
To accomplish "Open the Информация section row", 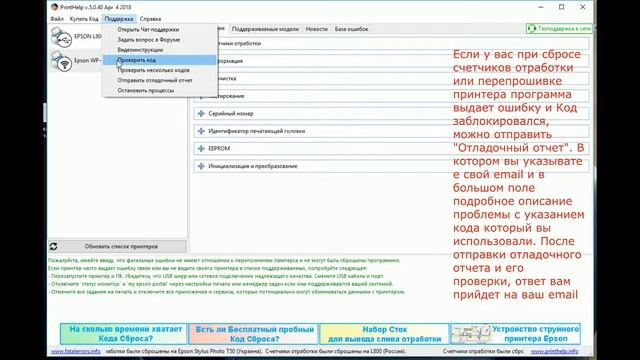I will 391,61.
